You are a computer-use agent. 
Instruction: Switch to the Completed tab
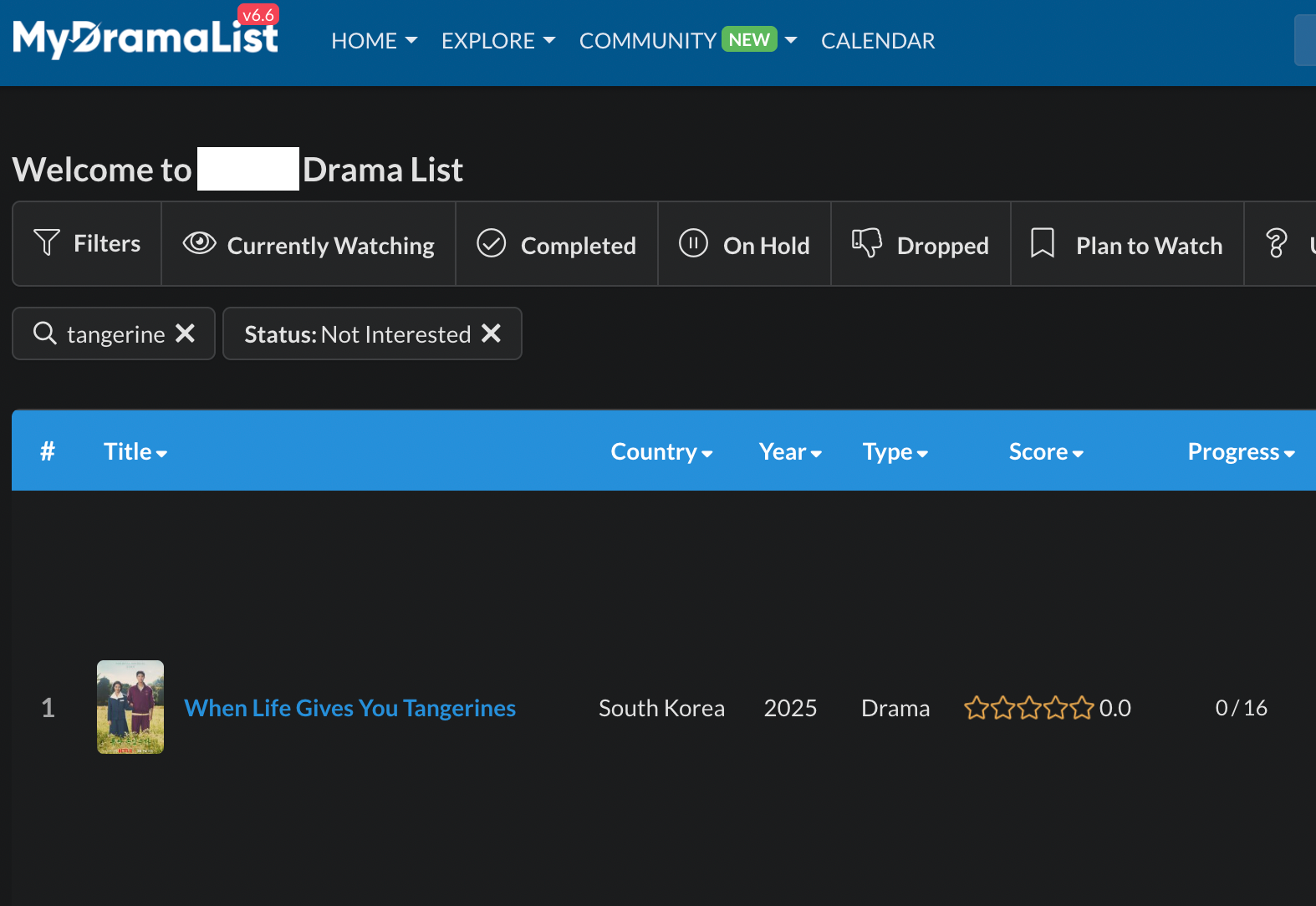[557, 244]
